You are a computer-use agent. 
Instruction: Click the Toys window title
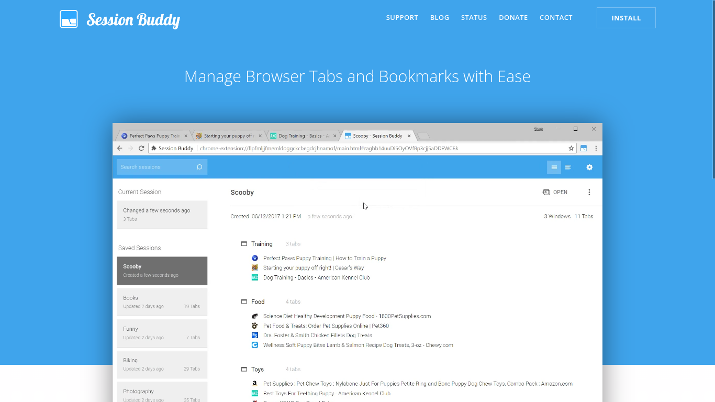click(258, 369)
